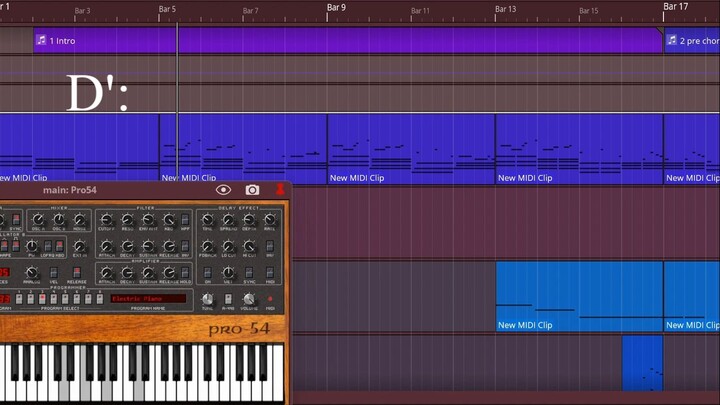This screenshot has width=720, height=405.
Task: Toggle the amplifier Hold switch
Action: 186,272
